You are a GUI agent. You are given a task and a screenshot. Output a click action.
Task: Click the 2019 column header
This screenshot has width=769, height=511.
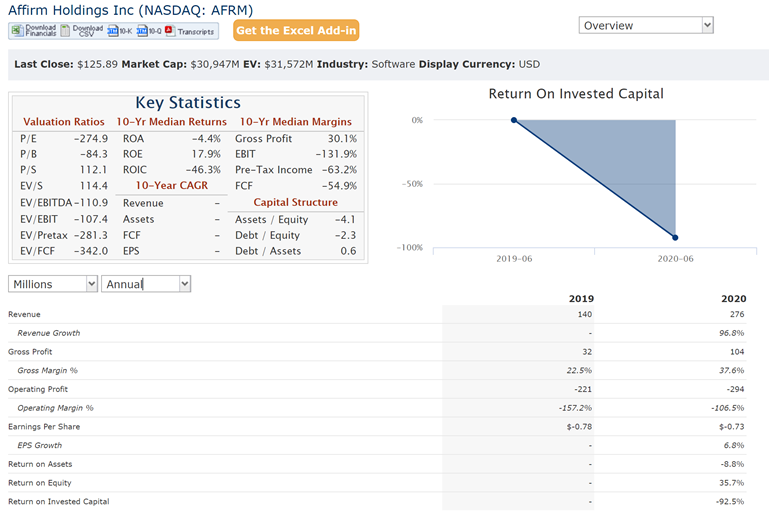click(581, 299)
